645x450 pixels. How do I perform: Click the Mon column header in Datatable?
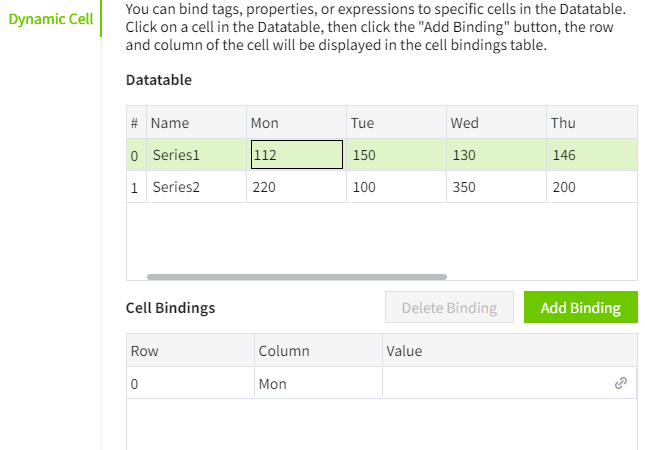[296, 123]
